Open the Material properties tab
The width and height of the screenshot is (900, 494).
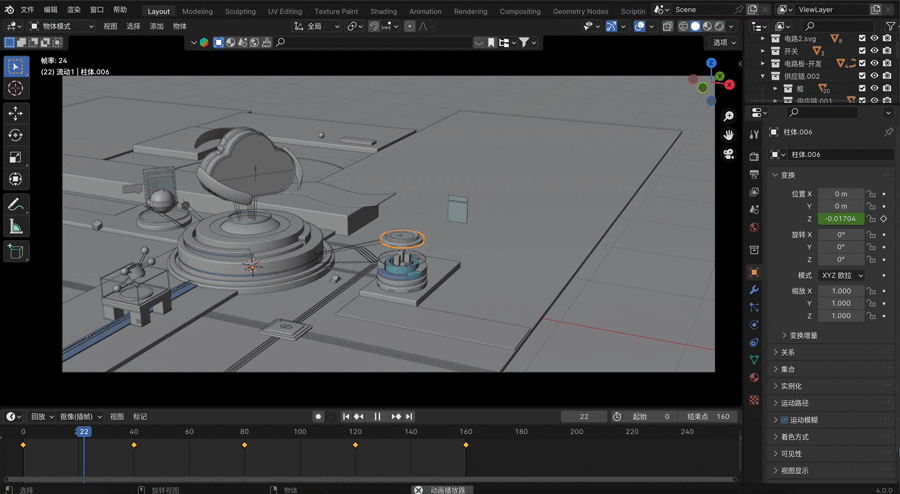click(x=754, y=378)
